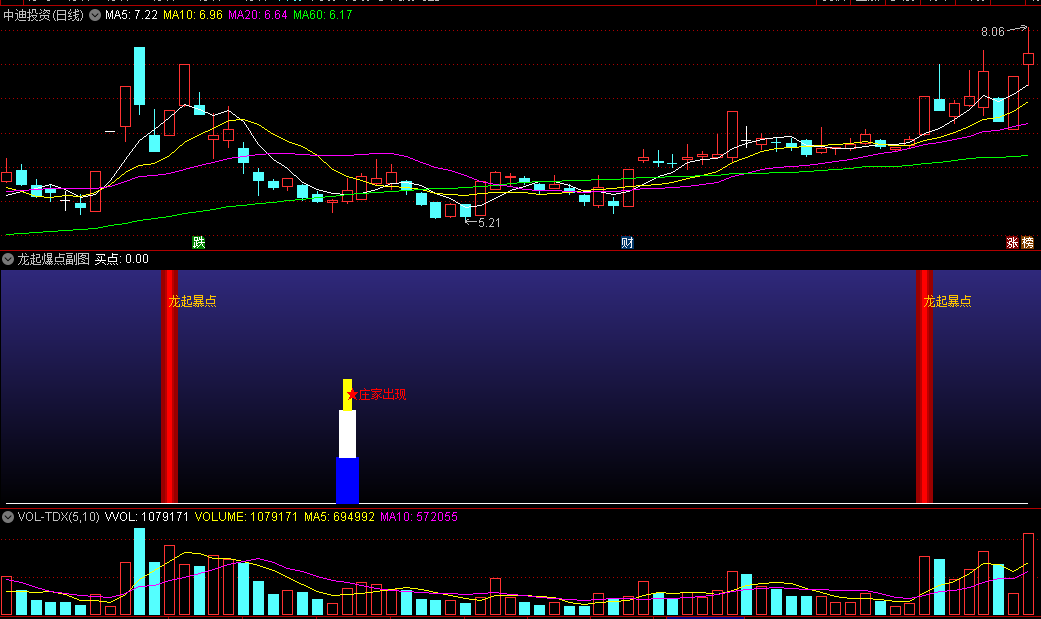This screenshot has width=1041, height=619.
Task: Click the MA5: 7.22 label
Action: [131, 15]
